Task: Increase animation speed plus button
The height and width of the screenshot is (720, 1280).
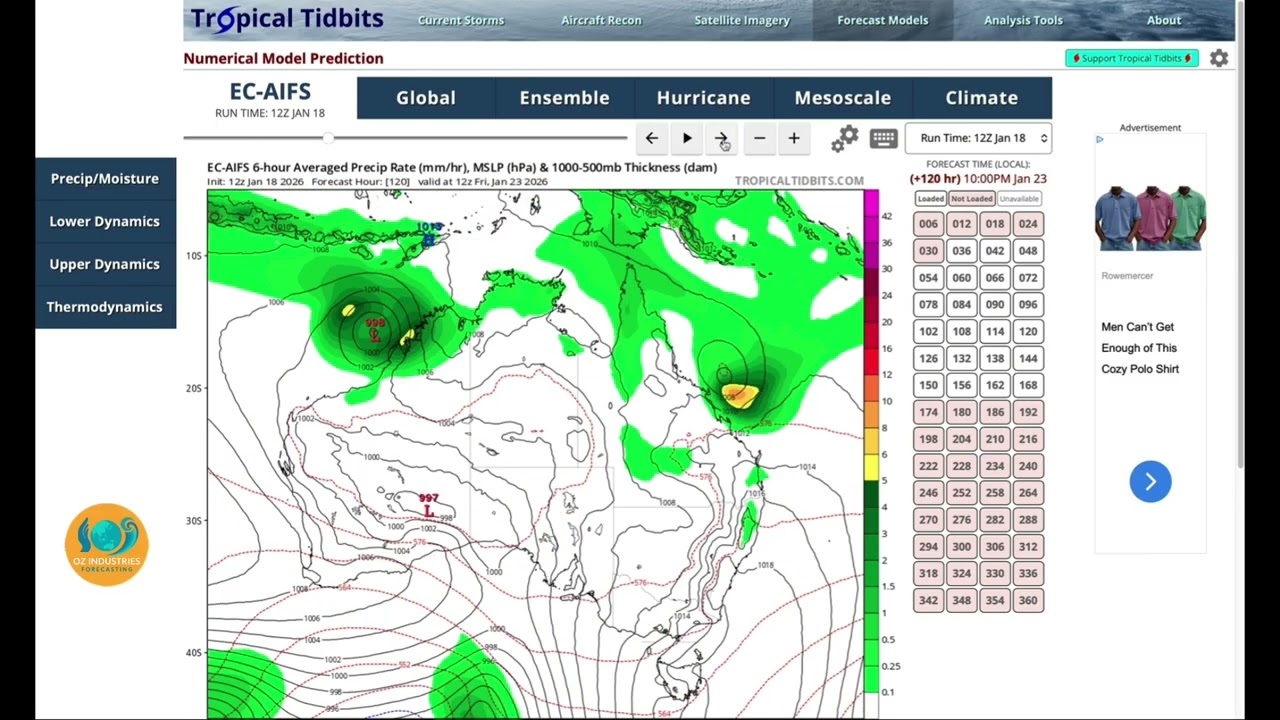Action: point(794,138)
